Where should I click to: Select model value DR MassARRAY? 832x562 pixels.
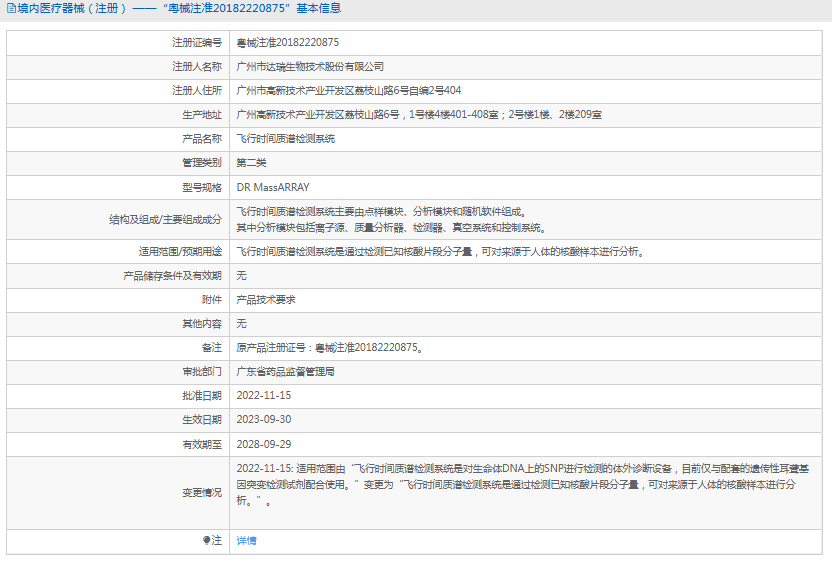click(x=273, y=187)
